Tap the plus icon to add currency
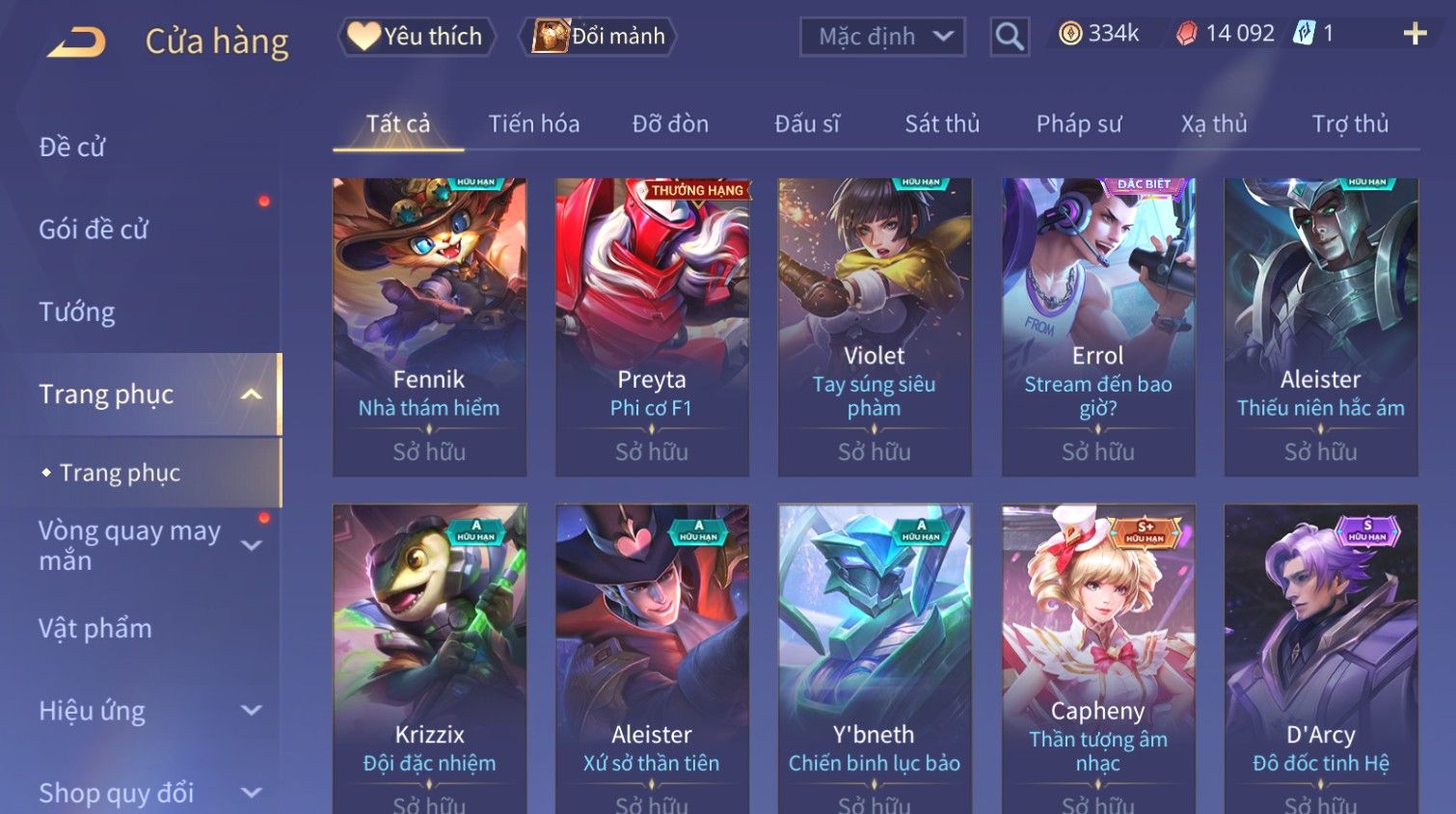Viewport: 1456px width, 814px height. tap(1415, 34)
